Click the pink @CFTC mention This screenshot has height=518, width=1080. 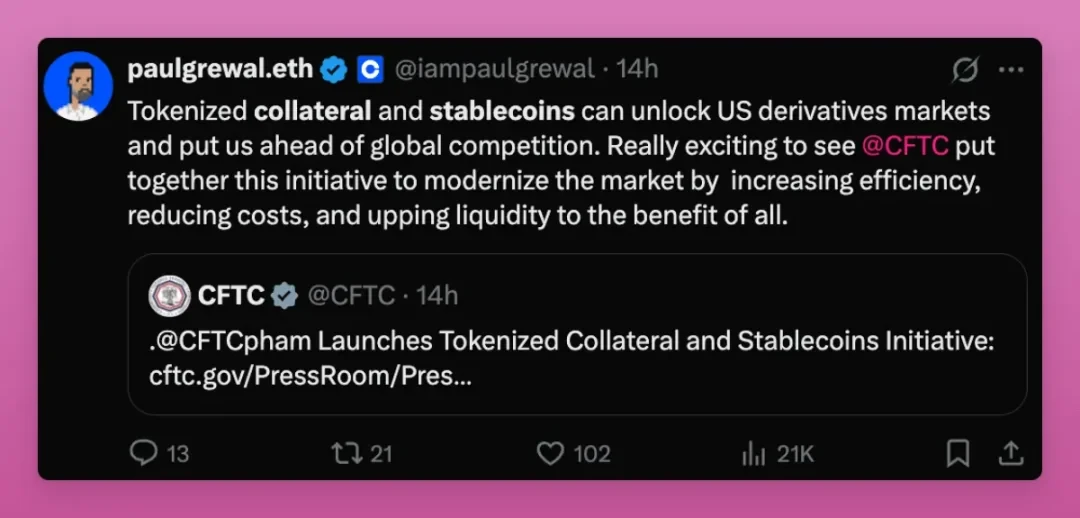(x=904, y=146)
